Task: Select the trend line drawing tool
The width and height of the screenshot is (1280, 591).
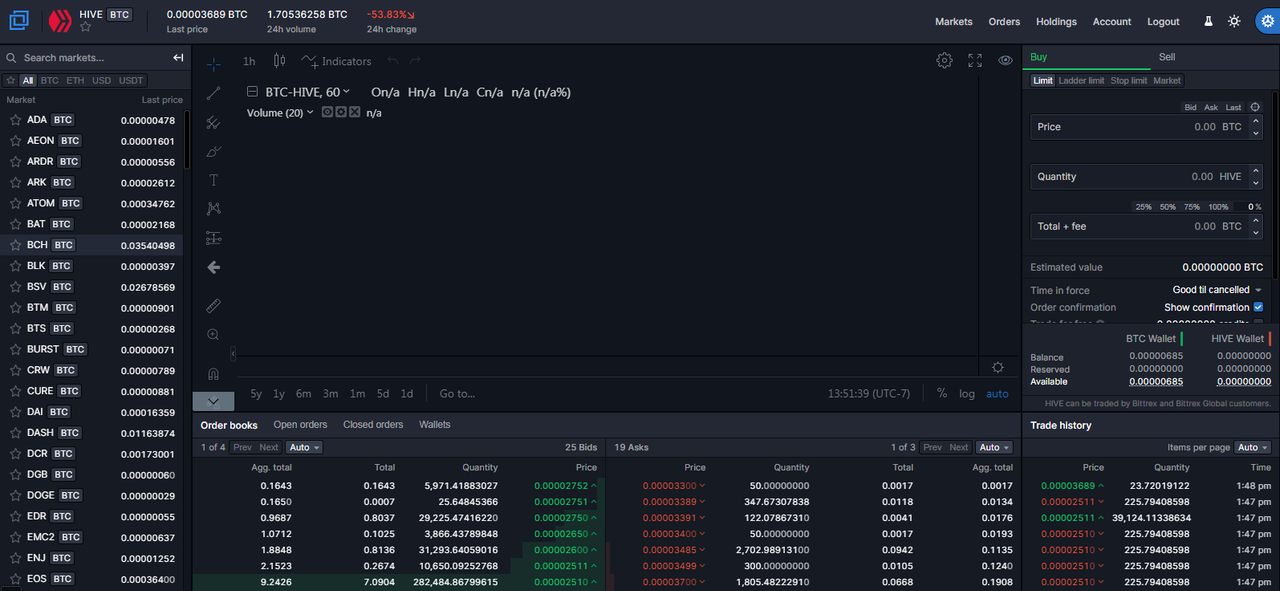Action: pos(213,93)
